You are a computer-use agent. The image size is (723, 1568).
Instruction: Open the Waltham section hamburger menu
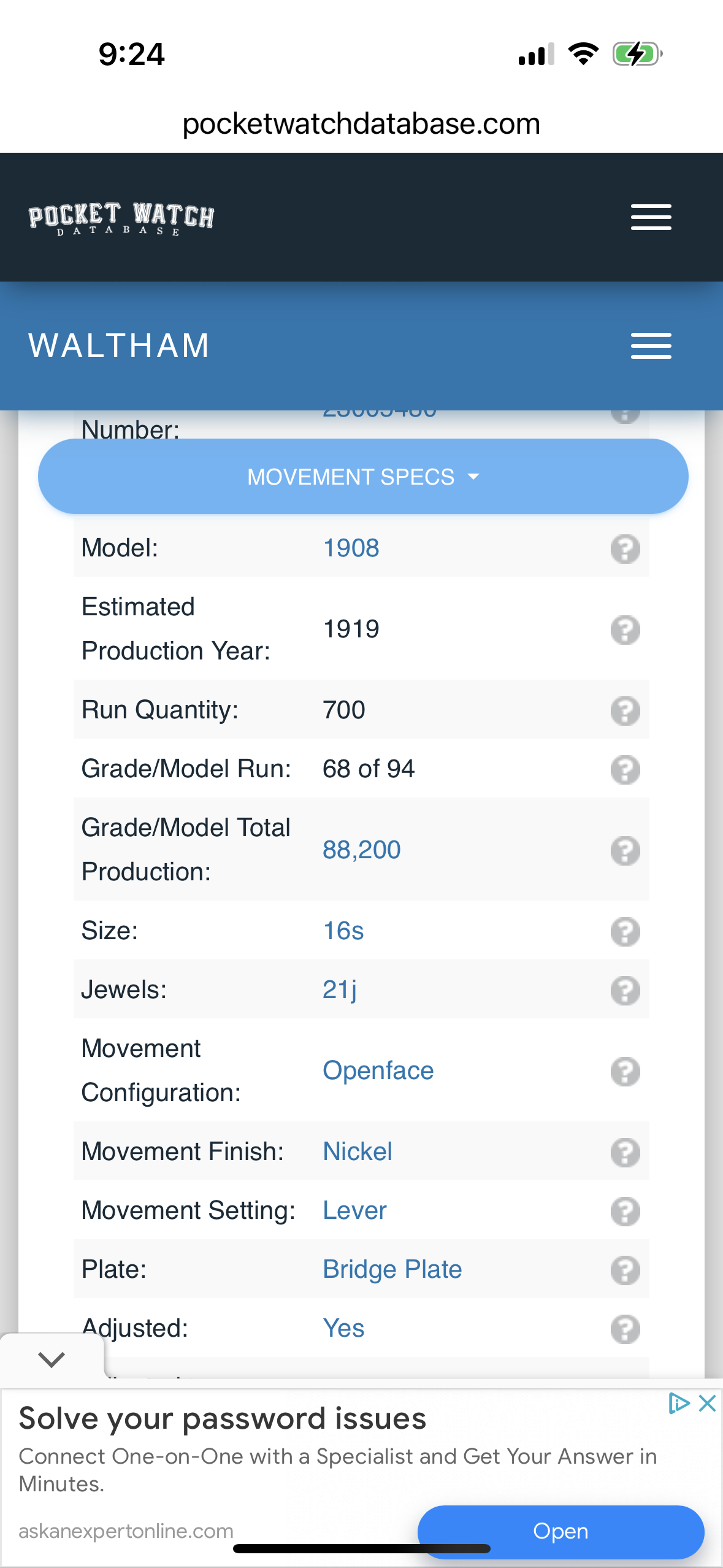point(651,346)
